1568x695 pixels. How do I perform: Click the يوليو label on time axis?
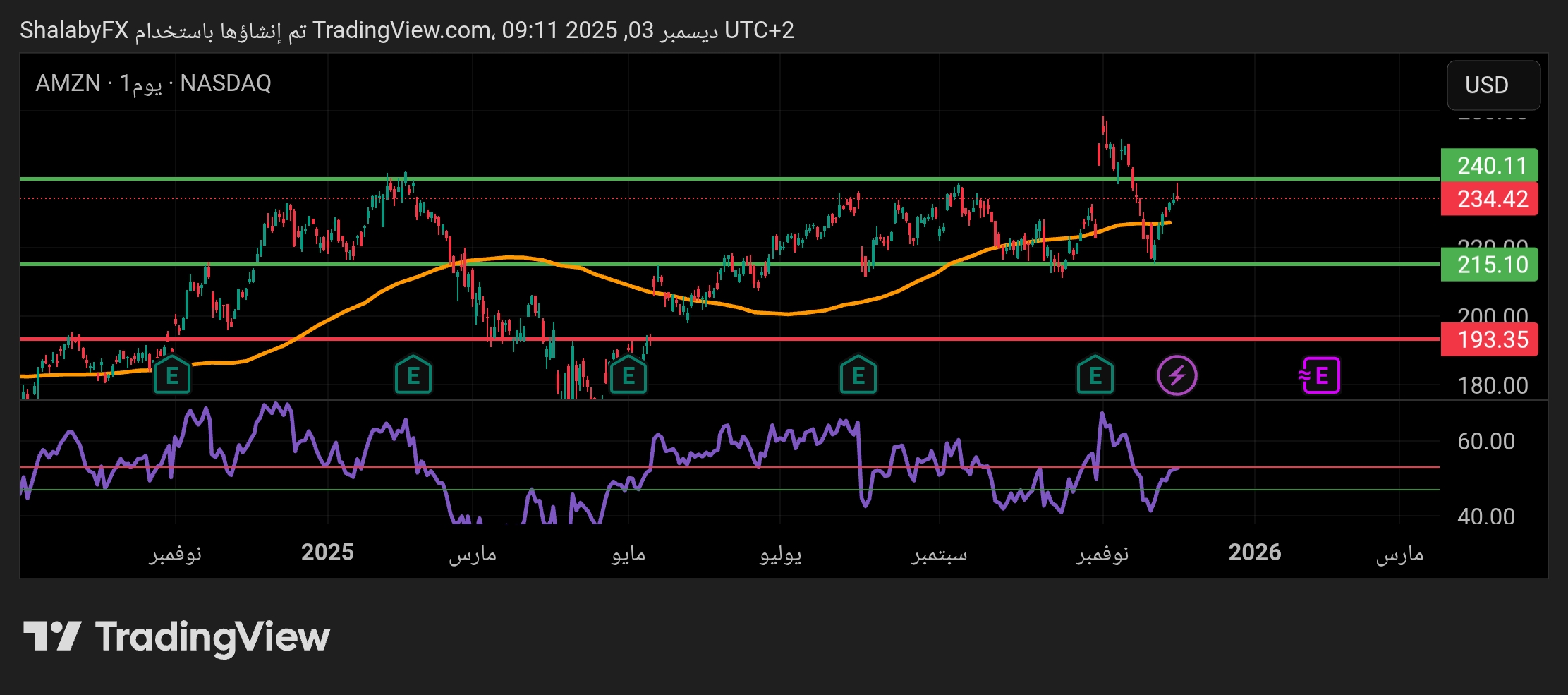780,554
